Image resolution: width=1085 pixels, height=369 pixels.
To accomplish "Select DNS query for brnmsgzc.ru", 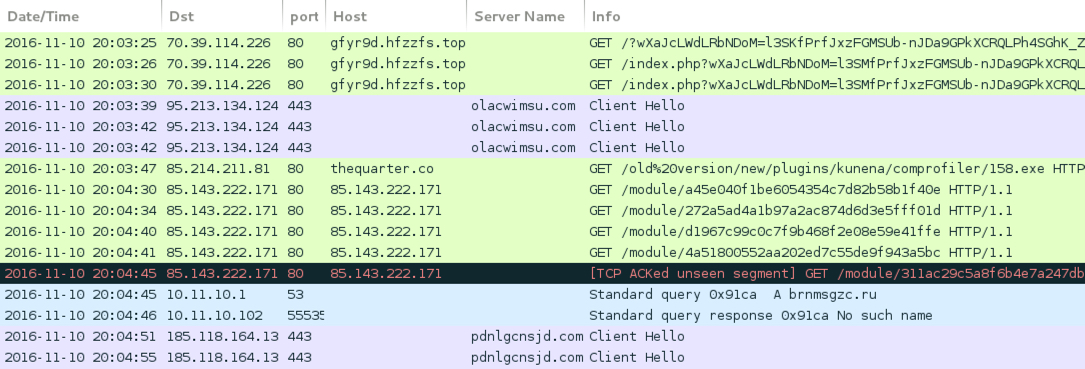I will tap(542, 294).
